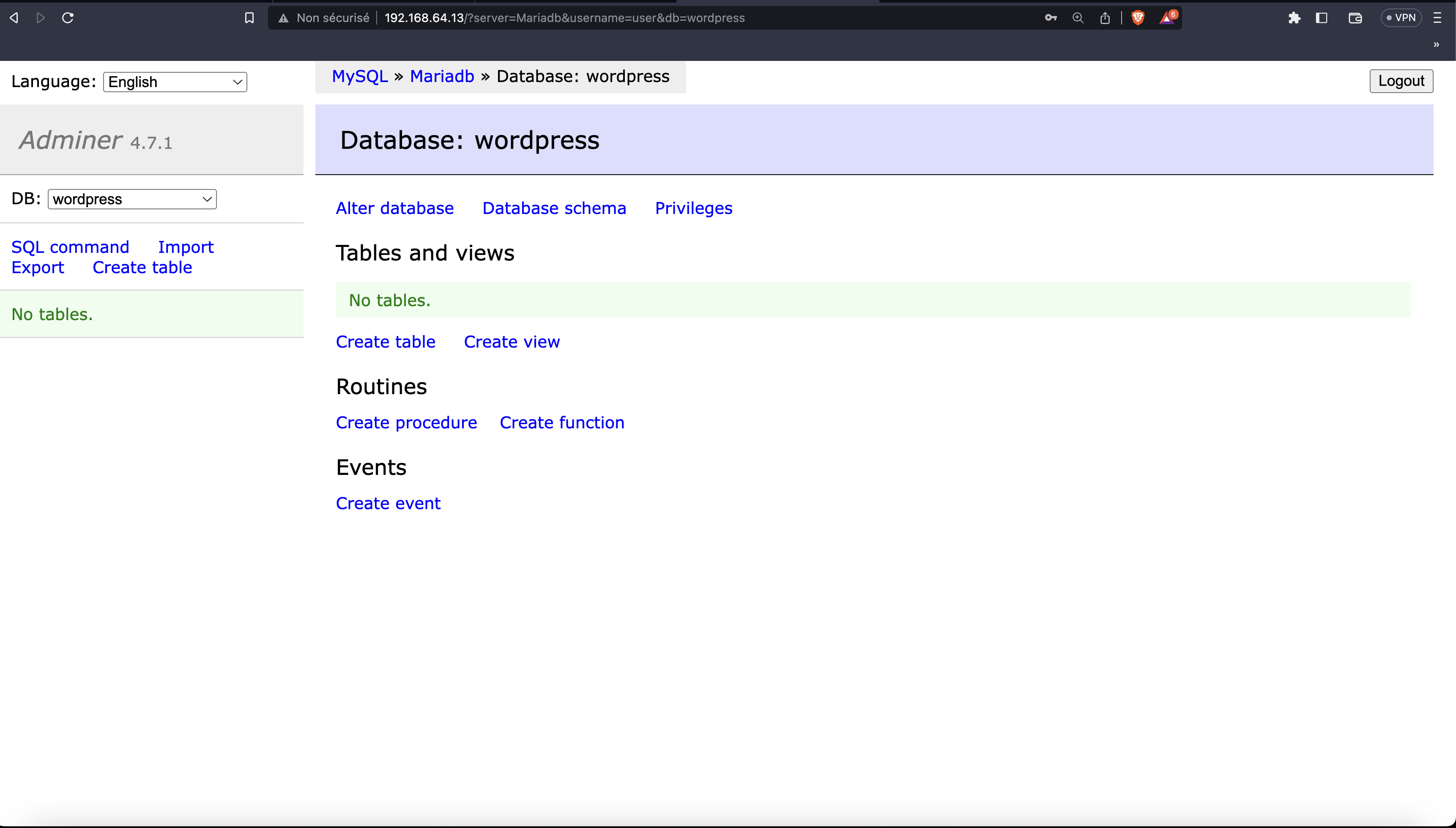Open the extensions puzzle icon
This screenshot has height=828, width=1456.
pyautogui.click(x=1295, y=18)
